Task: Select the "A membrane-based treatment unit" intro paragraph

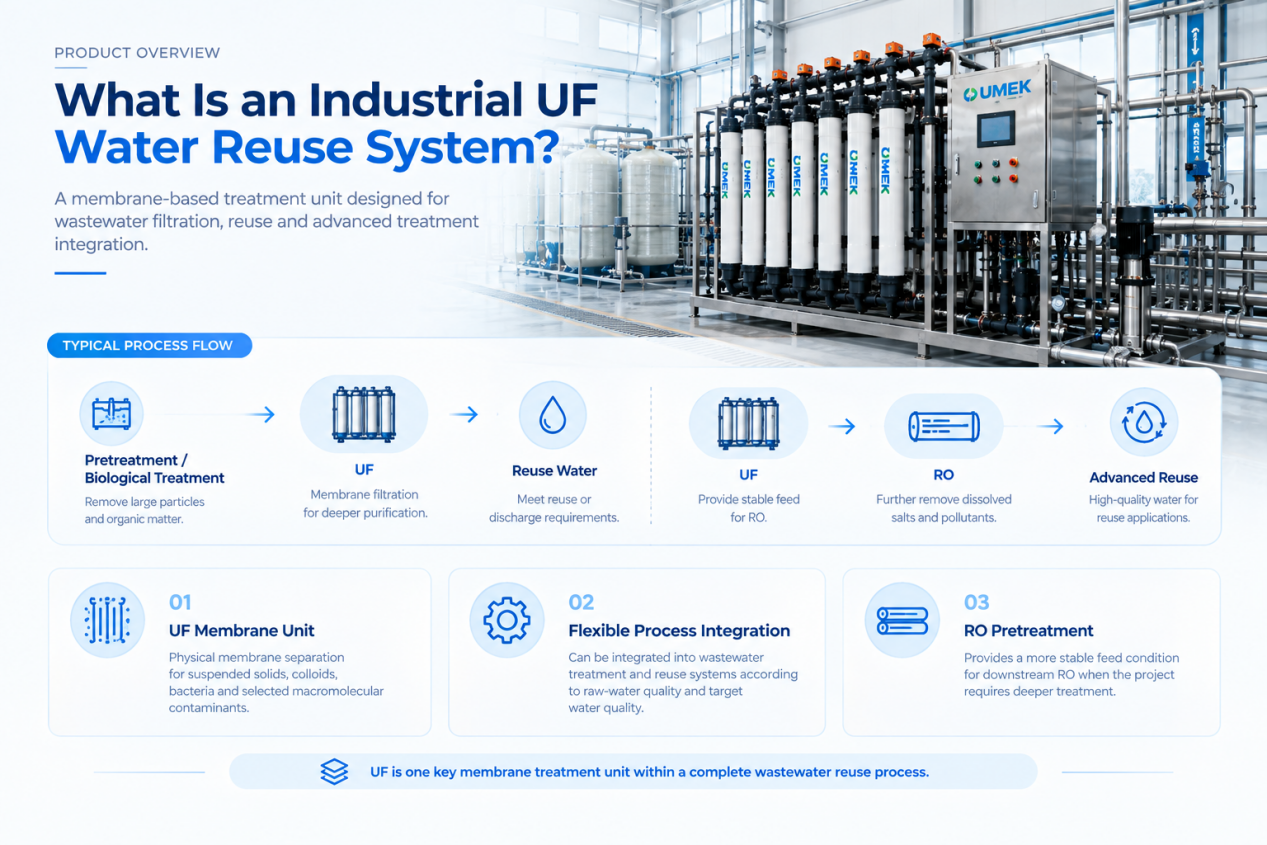Action: [267, 221]
